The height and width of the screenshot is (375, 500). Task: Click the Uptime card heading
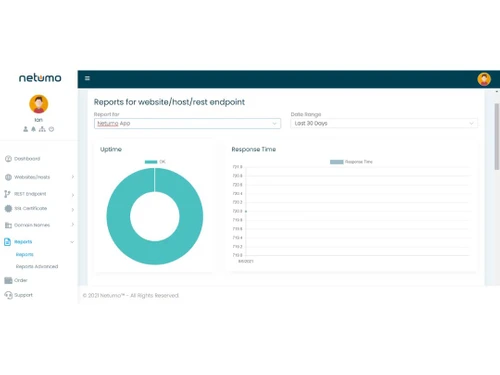(111, 149)
